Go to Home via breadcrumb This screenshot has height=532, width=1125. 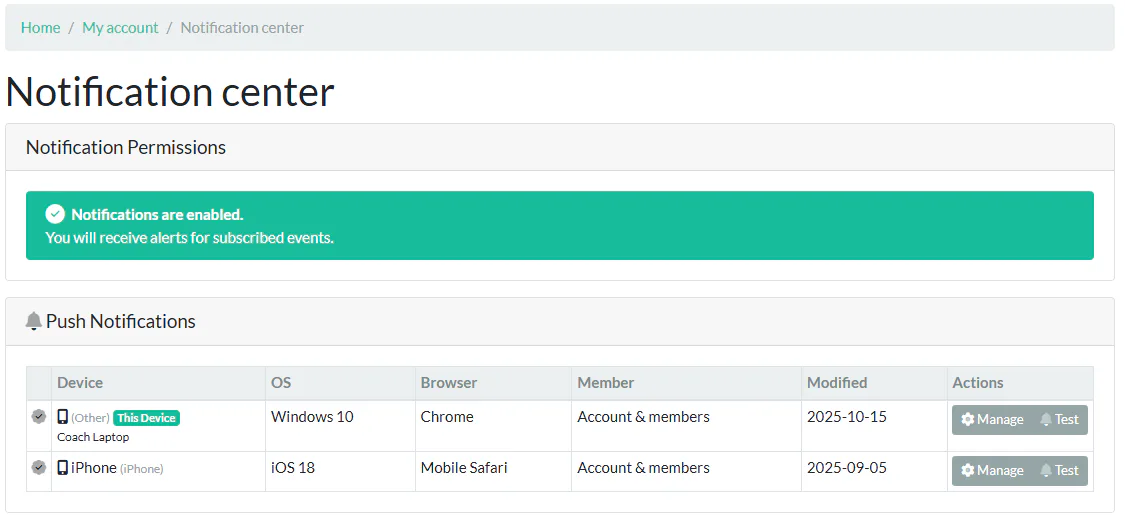pos(40,27)
